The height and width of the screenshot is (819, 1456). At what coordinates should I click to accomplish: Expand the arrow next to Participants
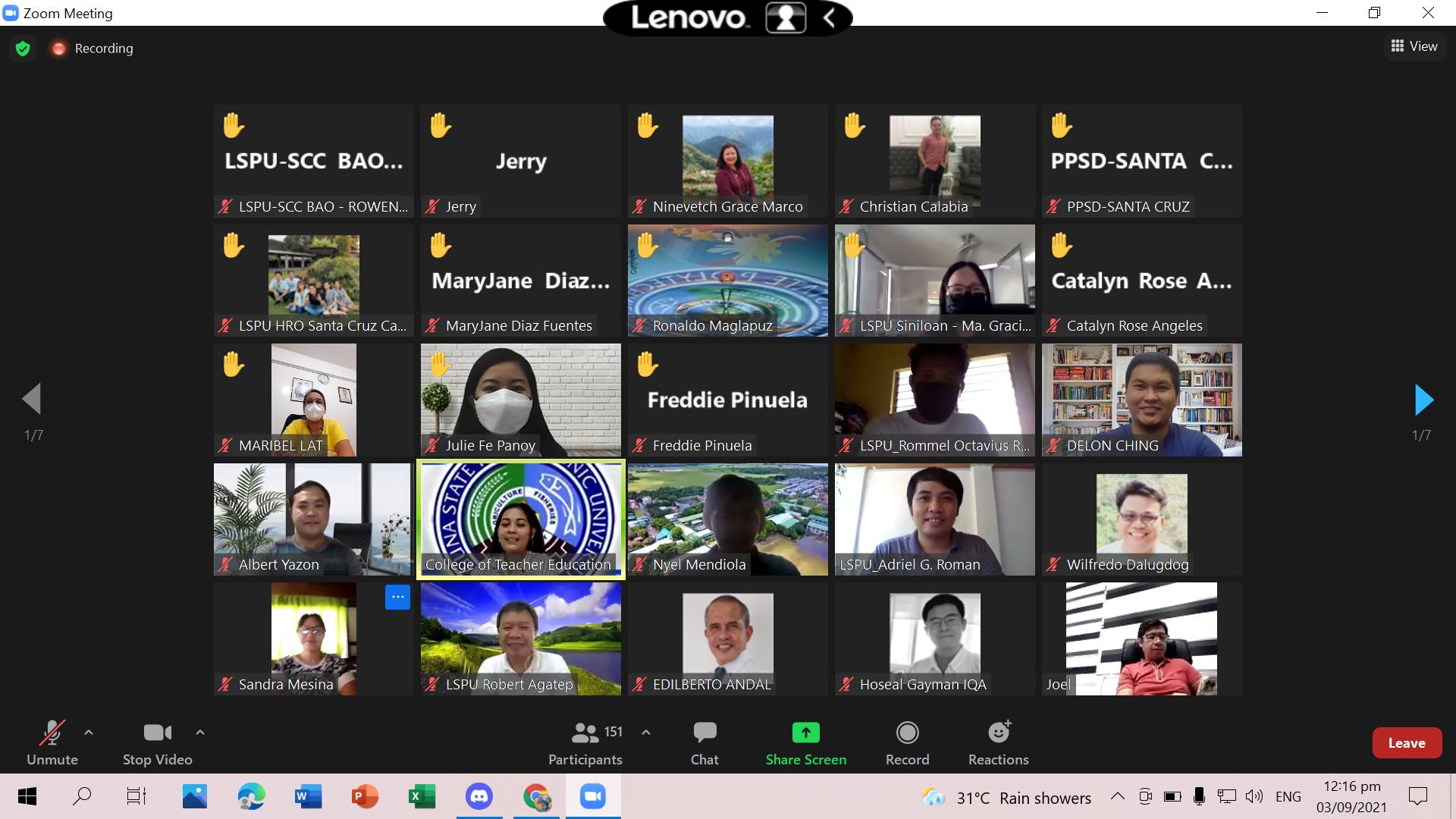(x=646, y=733)
